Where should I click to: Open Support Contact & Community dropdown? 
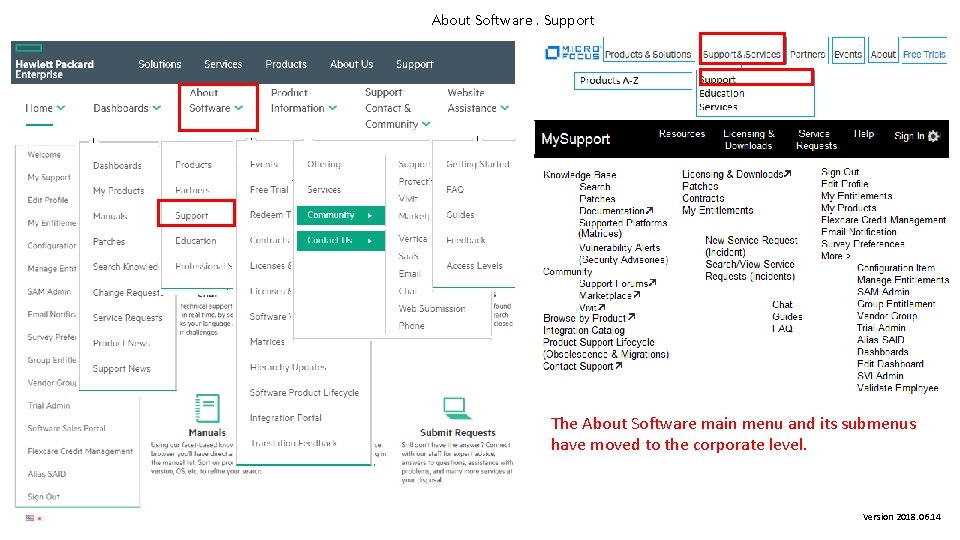(397, 108)
